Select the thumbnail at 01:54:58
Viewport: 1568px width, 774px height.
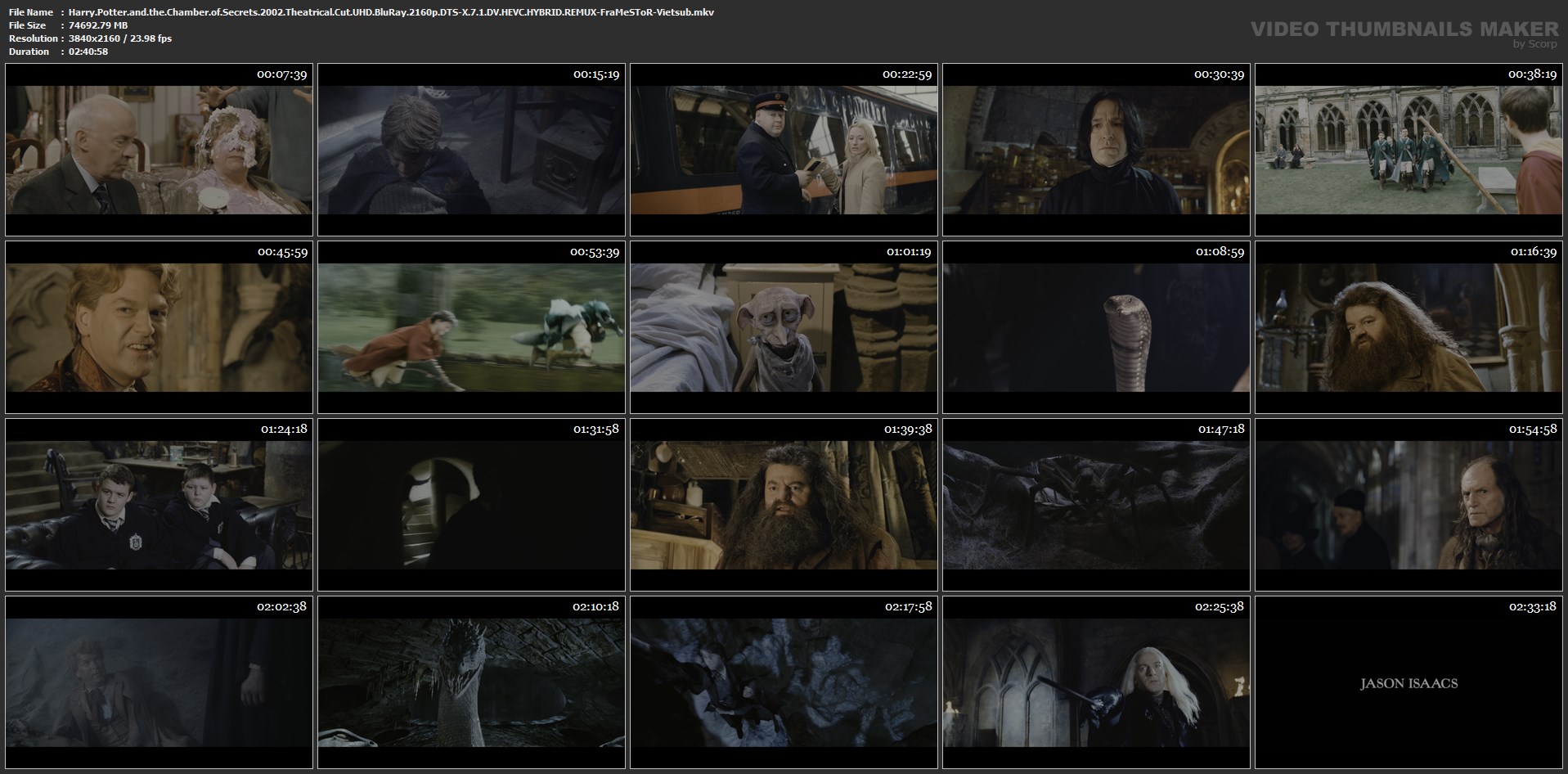pyautogui.click(x=1409, y=505)
